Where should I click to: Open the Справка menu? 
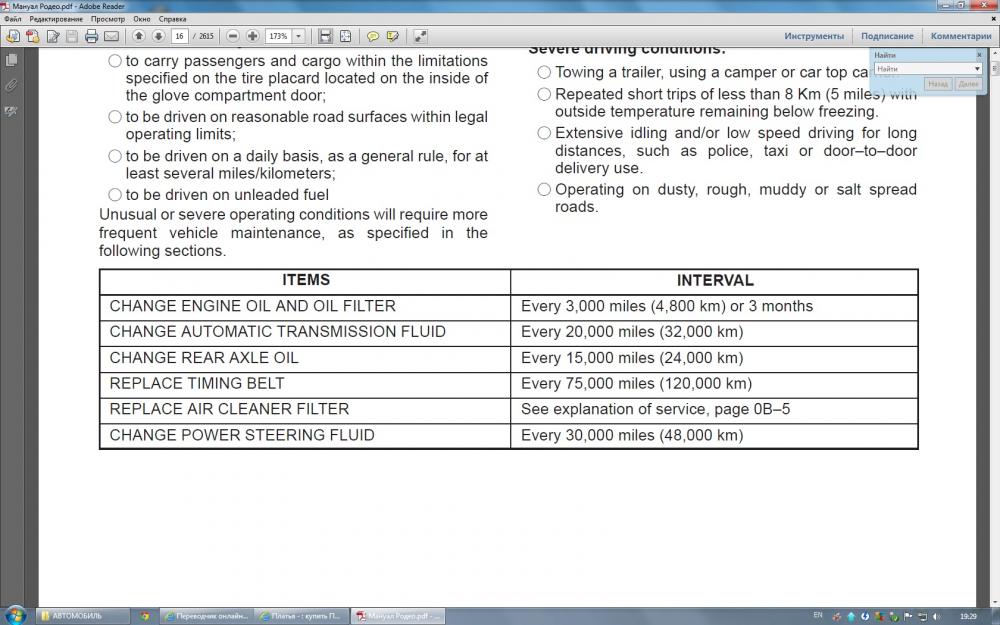click(x=172, y=19)
